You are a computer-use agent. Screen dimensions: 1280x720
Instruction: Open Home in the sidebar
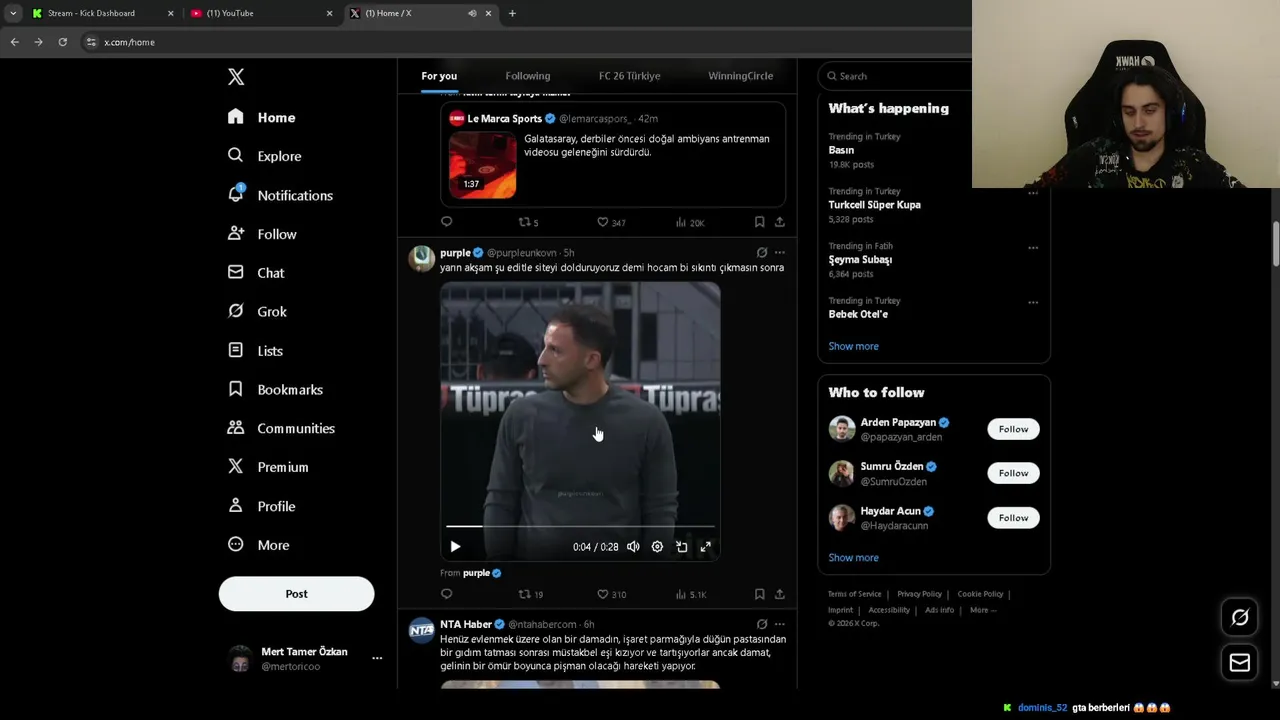pos(261,117)
